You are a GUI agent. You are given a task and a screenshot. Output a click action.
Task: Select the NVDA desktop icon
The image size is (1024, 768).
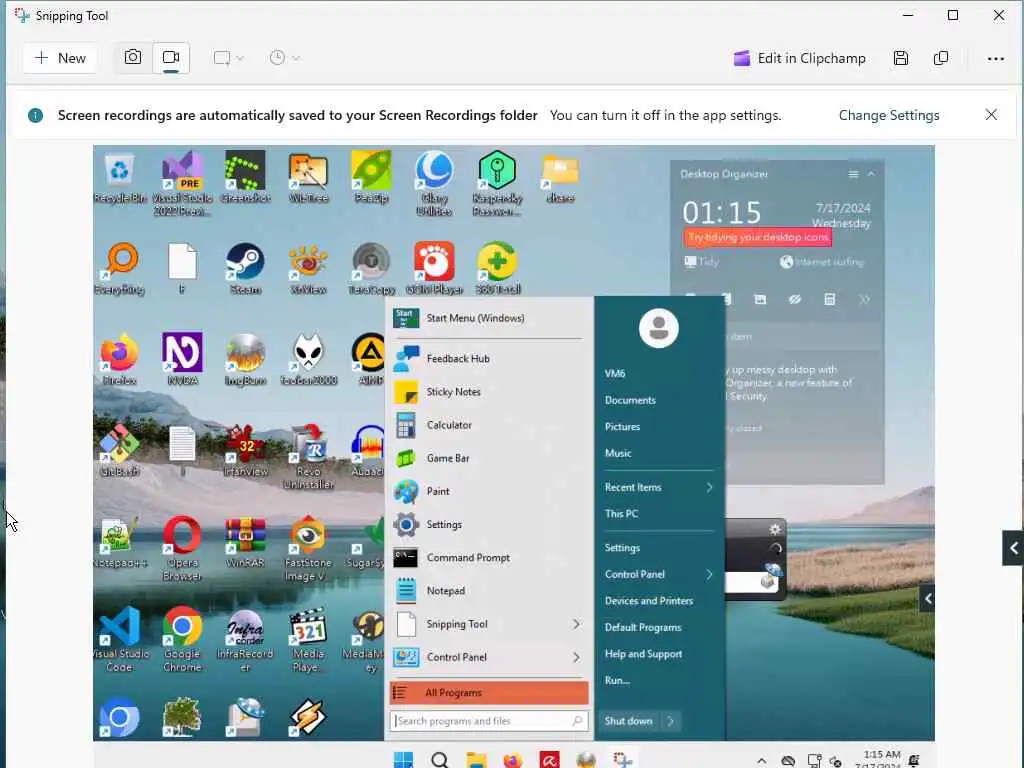[x=182, y=358]
